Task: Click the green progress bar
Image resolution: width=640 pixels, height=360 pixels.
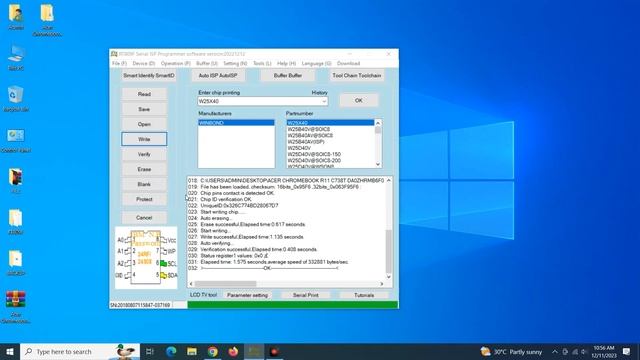Action: point(293,305)
